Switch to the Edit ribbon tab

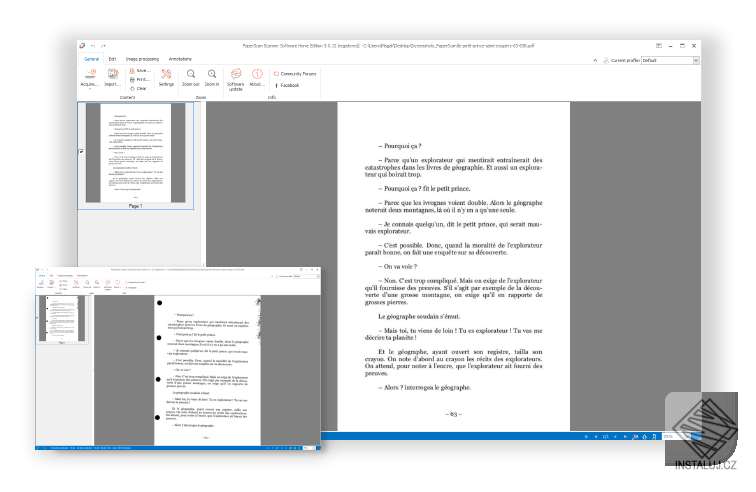[x=112, y=59]
